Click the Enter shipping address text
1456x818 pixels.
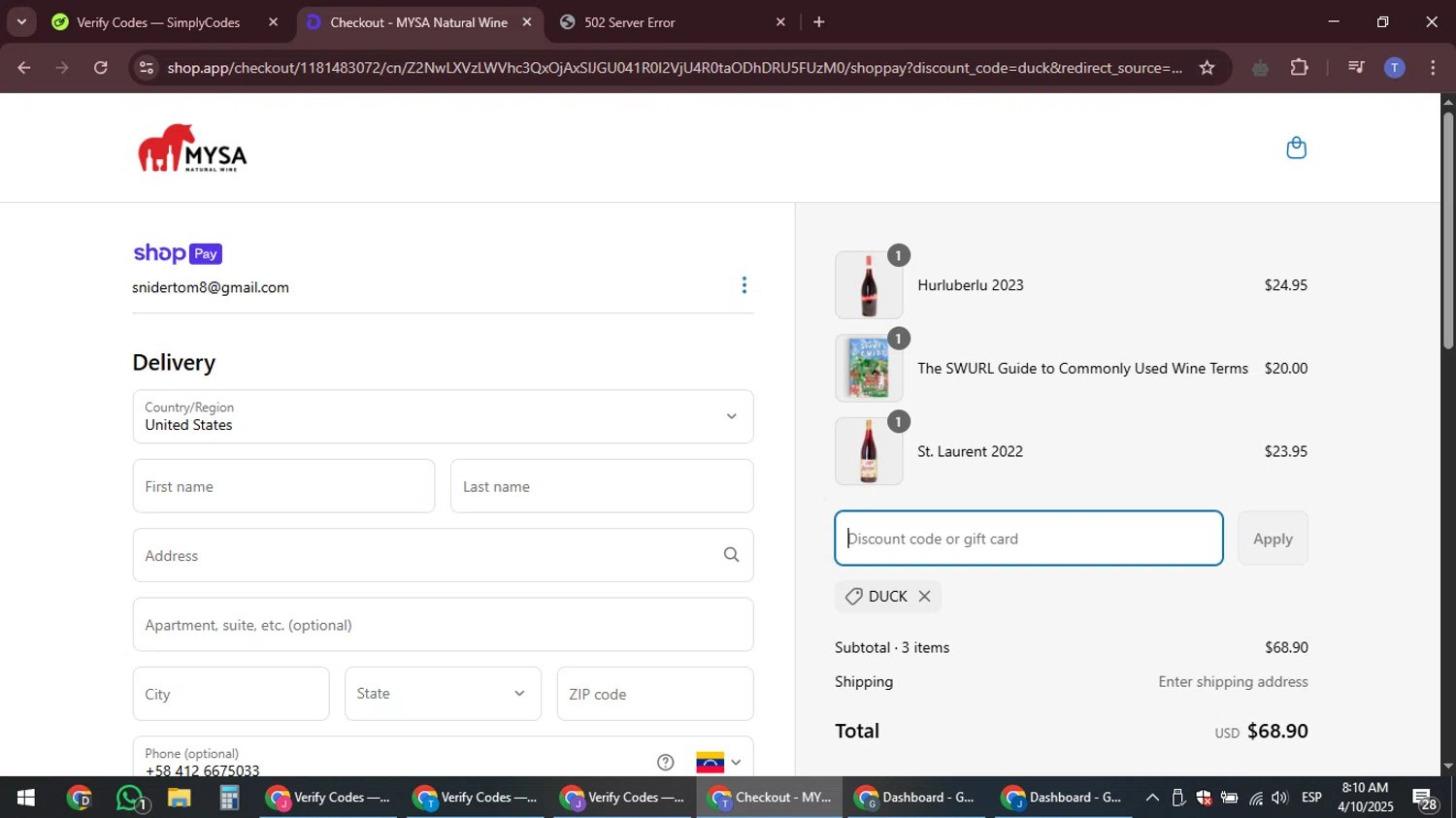point(1233,682)
